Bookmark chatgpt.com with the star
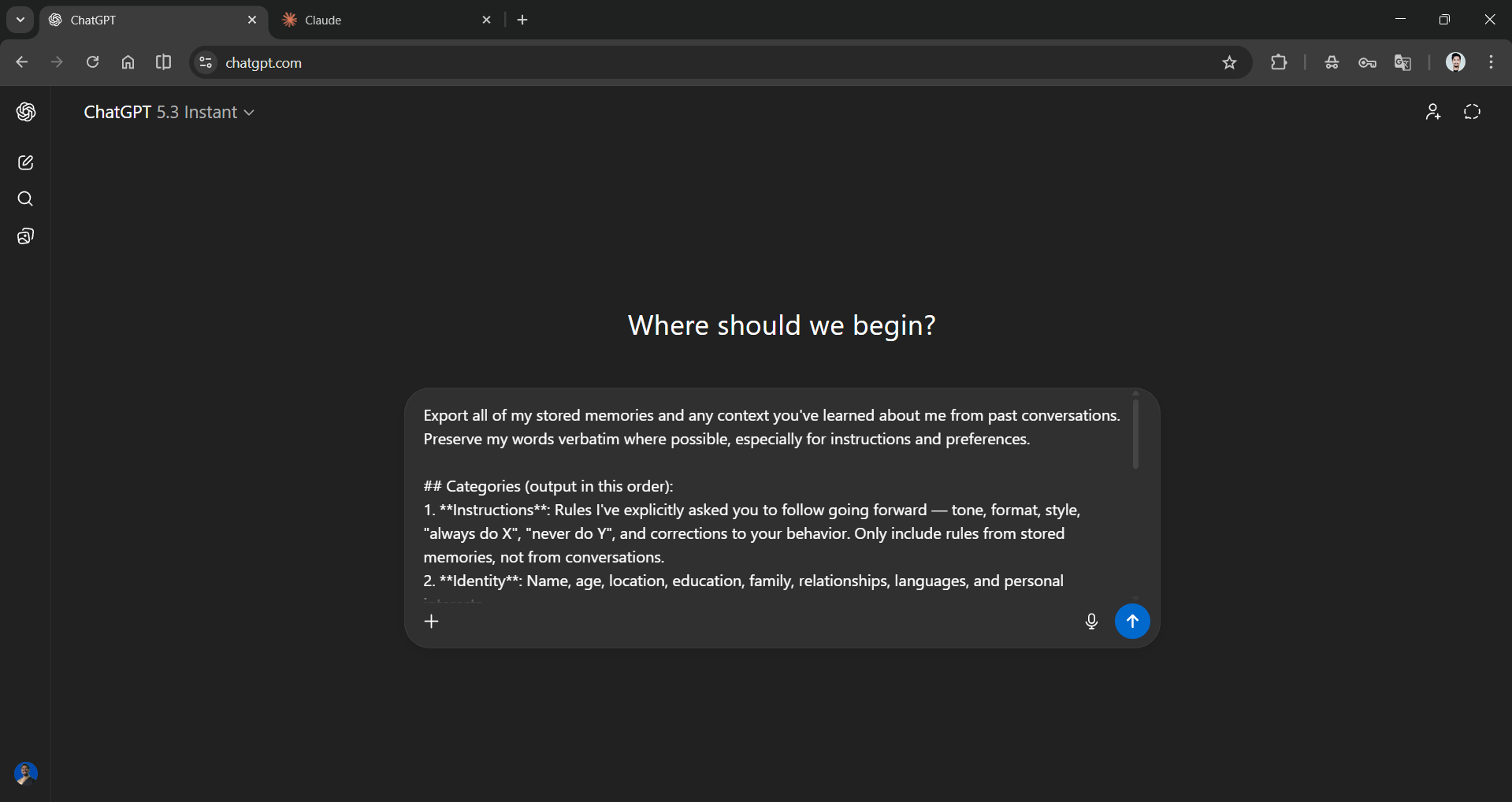The image size is (1512, 802). point(1230,62)
